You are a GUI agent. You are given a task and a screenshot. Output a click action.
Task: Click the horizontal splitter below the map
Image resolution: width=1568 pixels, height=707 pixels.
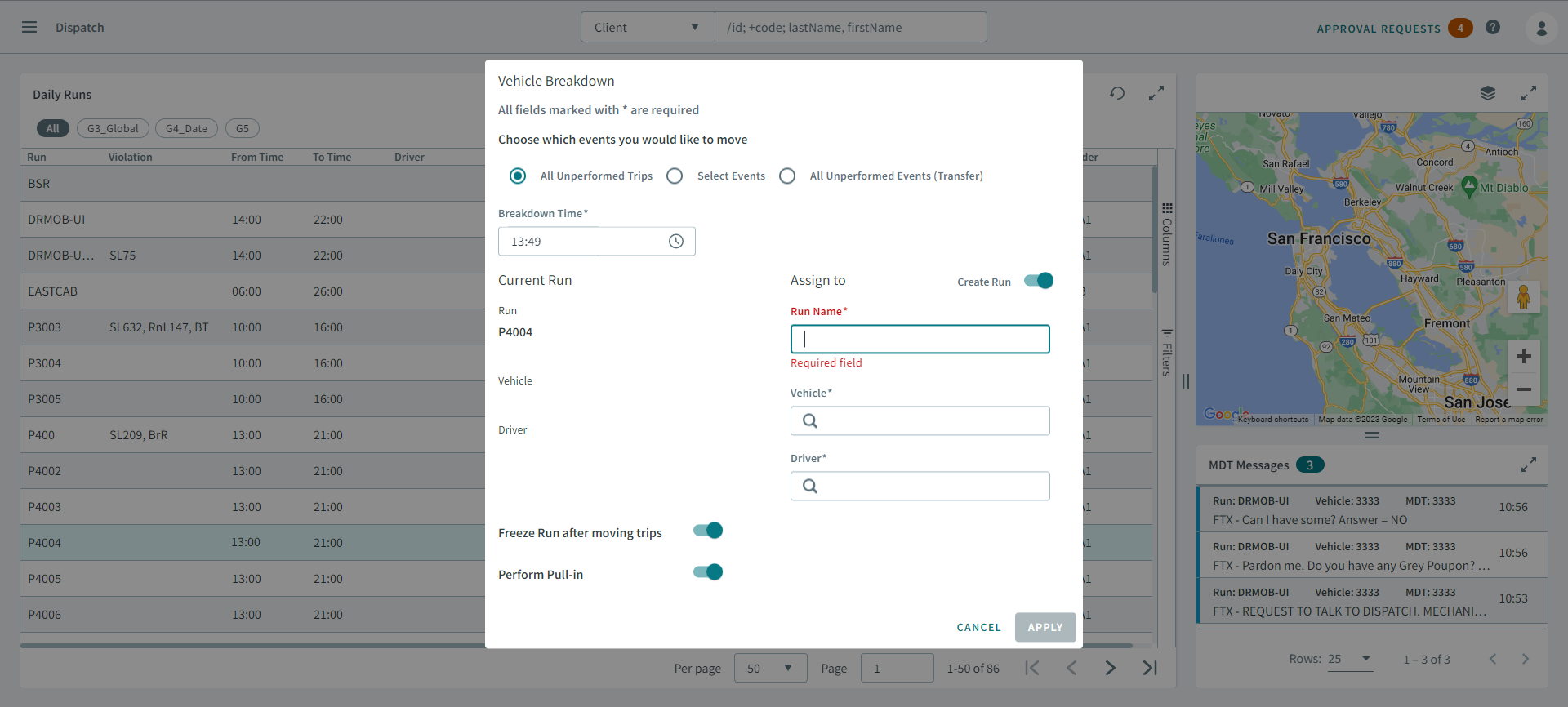pos(1372,435)
